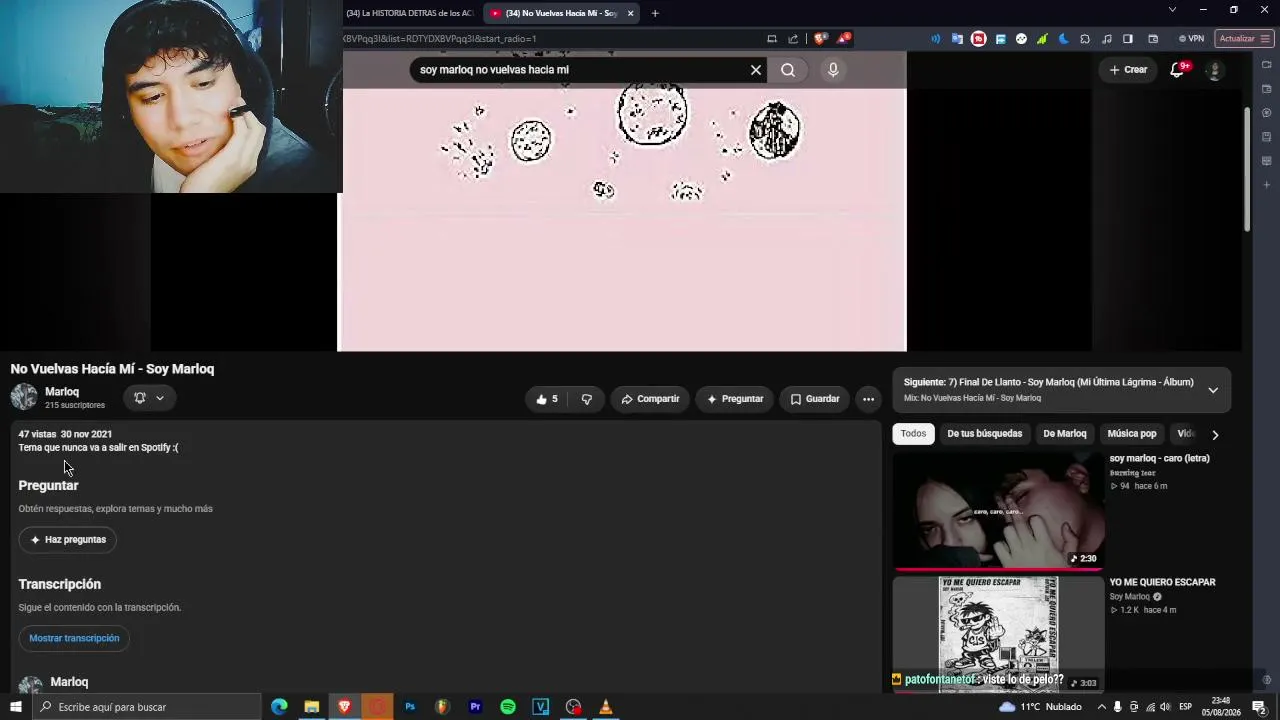Click the VPN button in toolbar
This screenshot has width=1280, height=720.
1191,39
